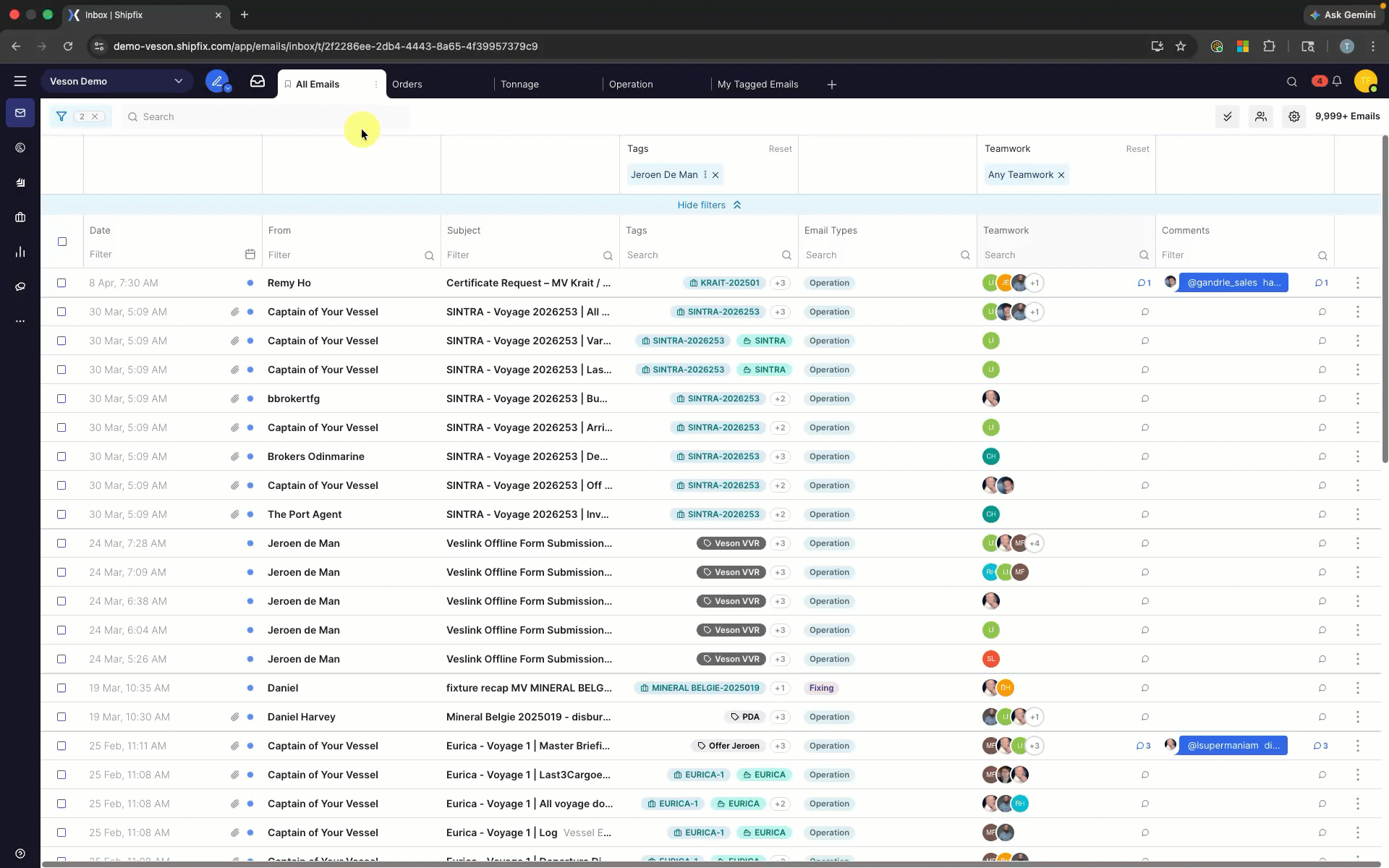Viewport: 1389px width, 868px height.
Task: Reload the page in Chrome
Action: pos(68,46)
